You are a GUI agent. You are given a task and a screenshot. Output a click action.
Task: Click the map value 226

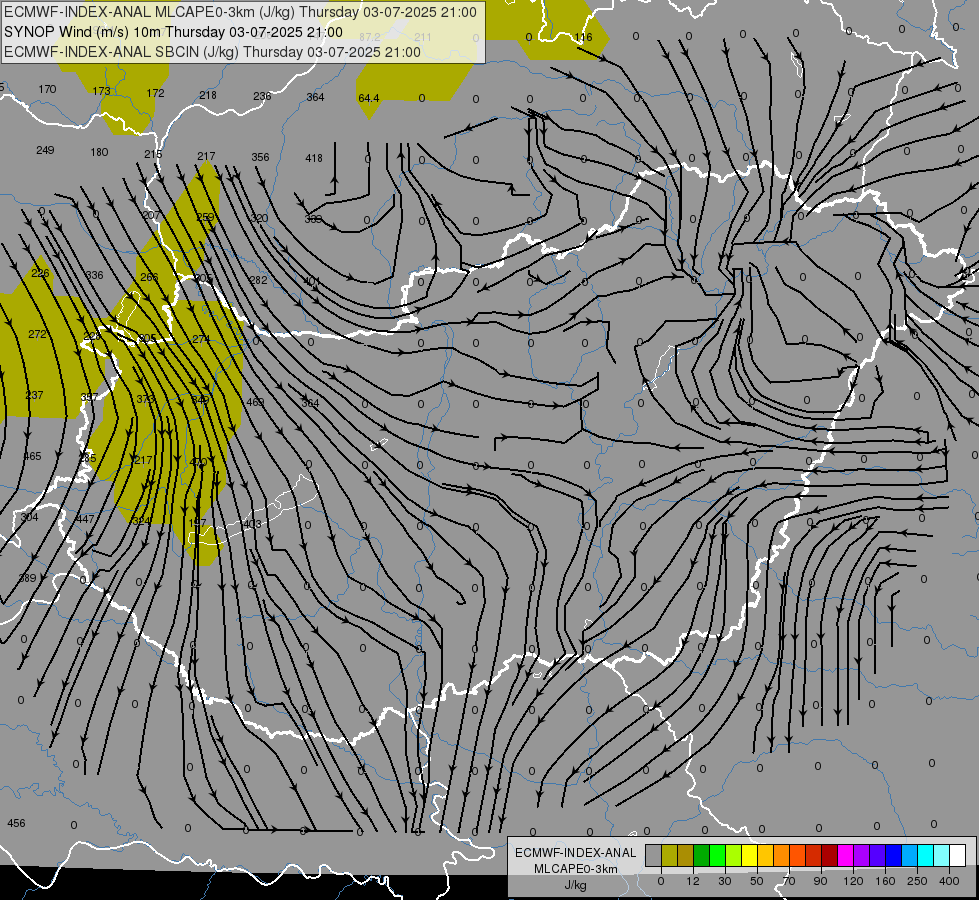pyautogui.click(x=40, y=273)
